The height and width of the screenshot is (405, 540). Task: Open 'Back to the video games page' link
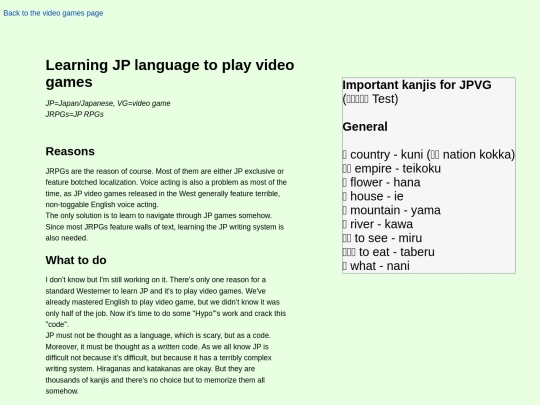53,13
